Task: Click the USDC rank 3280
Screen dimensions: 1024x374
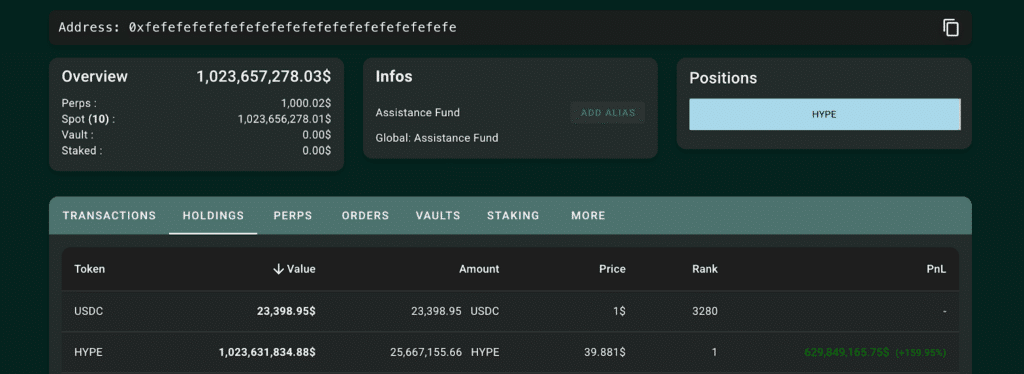Action: 705,311
